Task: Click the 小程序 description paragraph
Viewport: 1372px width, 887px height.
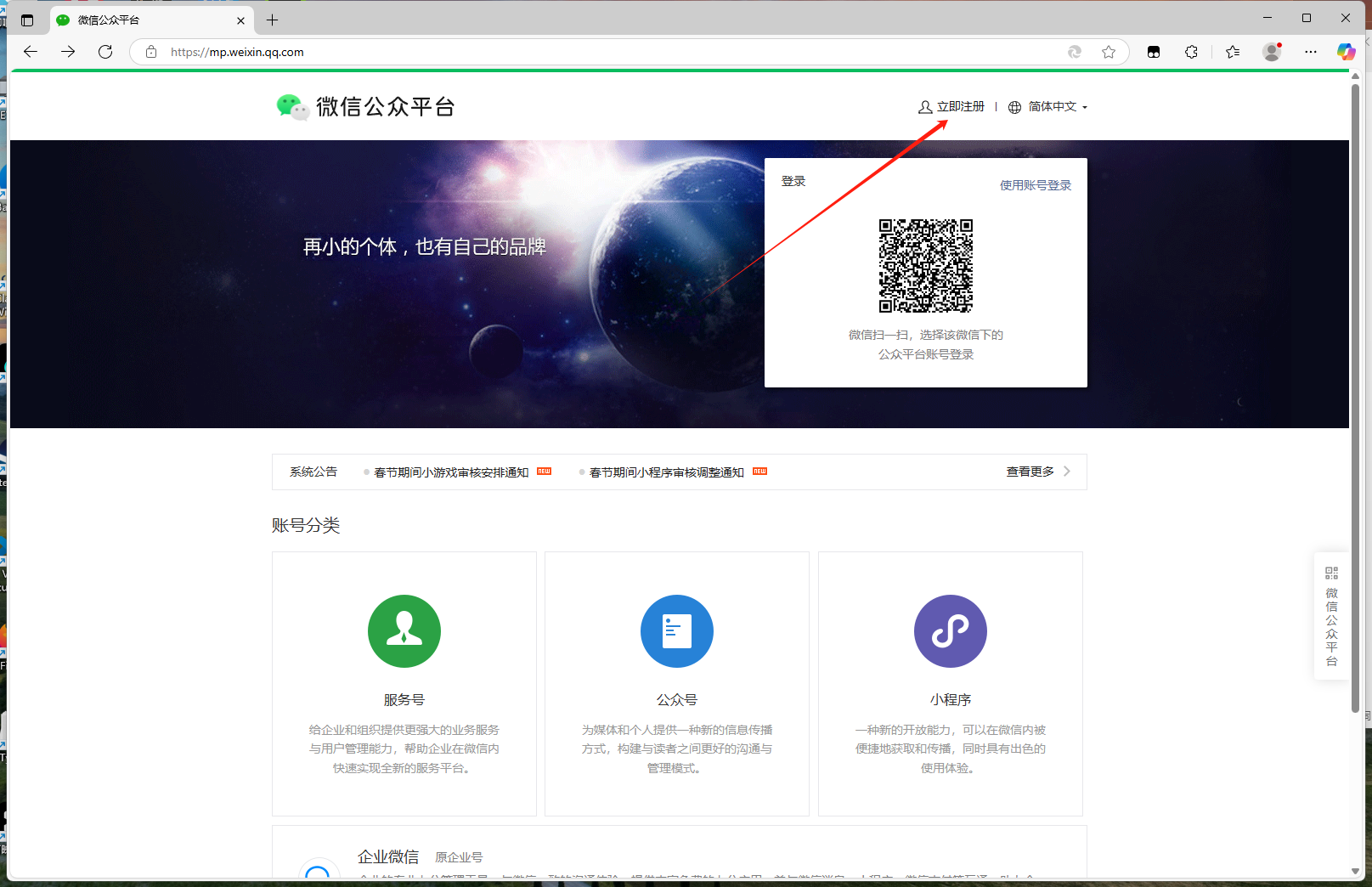Action: pyautogui.click(x=951, y=749)
